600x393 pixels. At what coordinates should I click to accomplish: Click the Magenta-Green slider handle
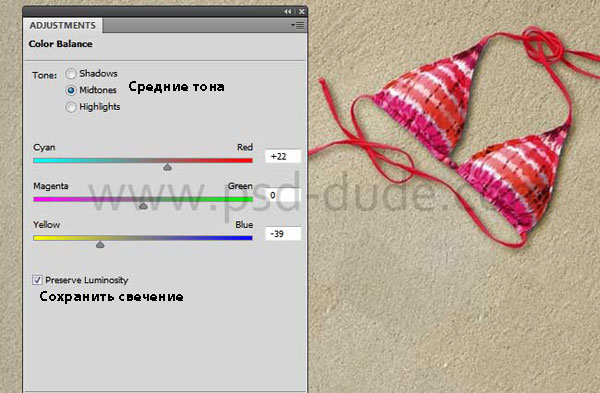(x=143, y=206)
